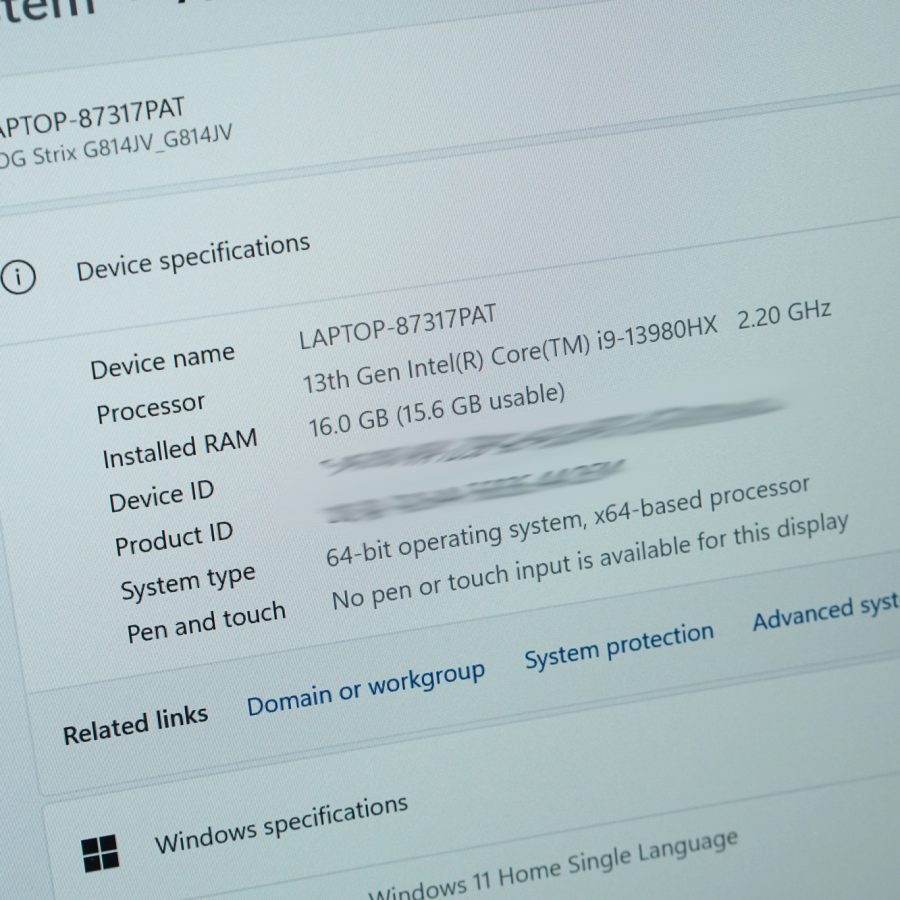900x900 pixels.
Task: Click the 'Installed RAM' label
Action: pos(180,449)
